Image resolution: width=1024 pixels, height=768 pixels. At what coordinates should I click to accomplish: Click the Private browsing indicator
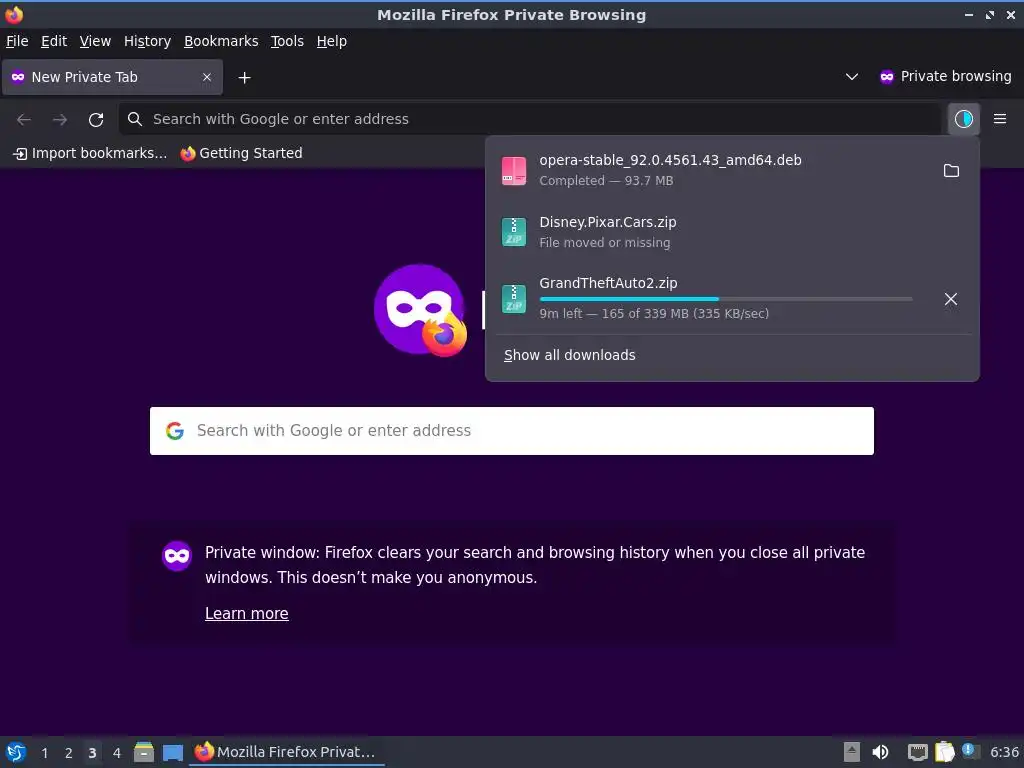[x=946, y=76]
